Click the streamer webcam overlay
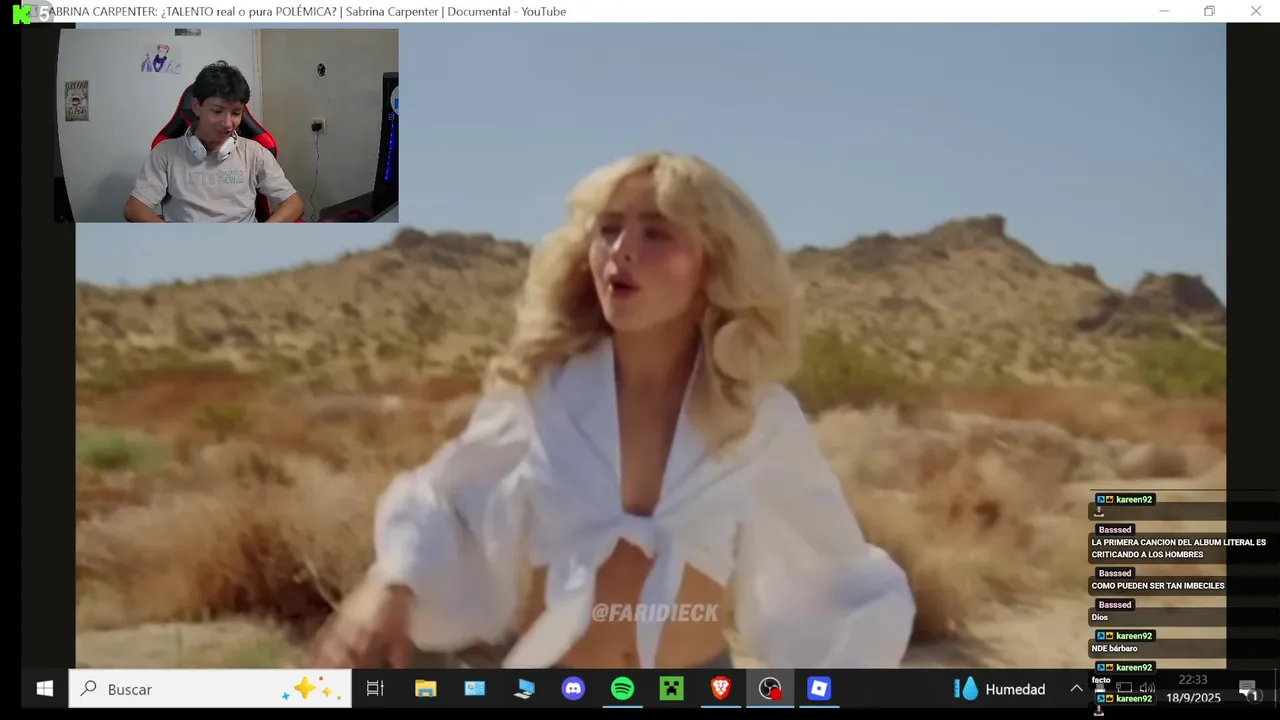 (227, 125)
